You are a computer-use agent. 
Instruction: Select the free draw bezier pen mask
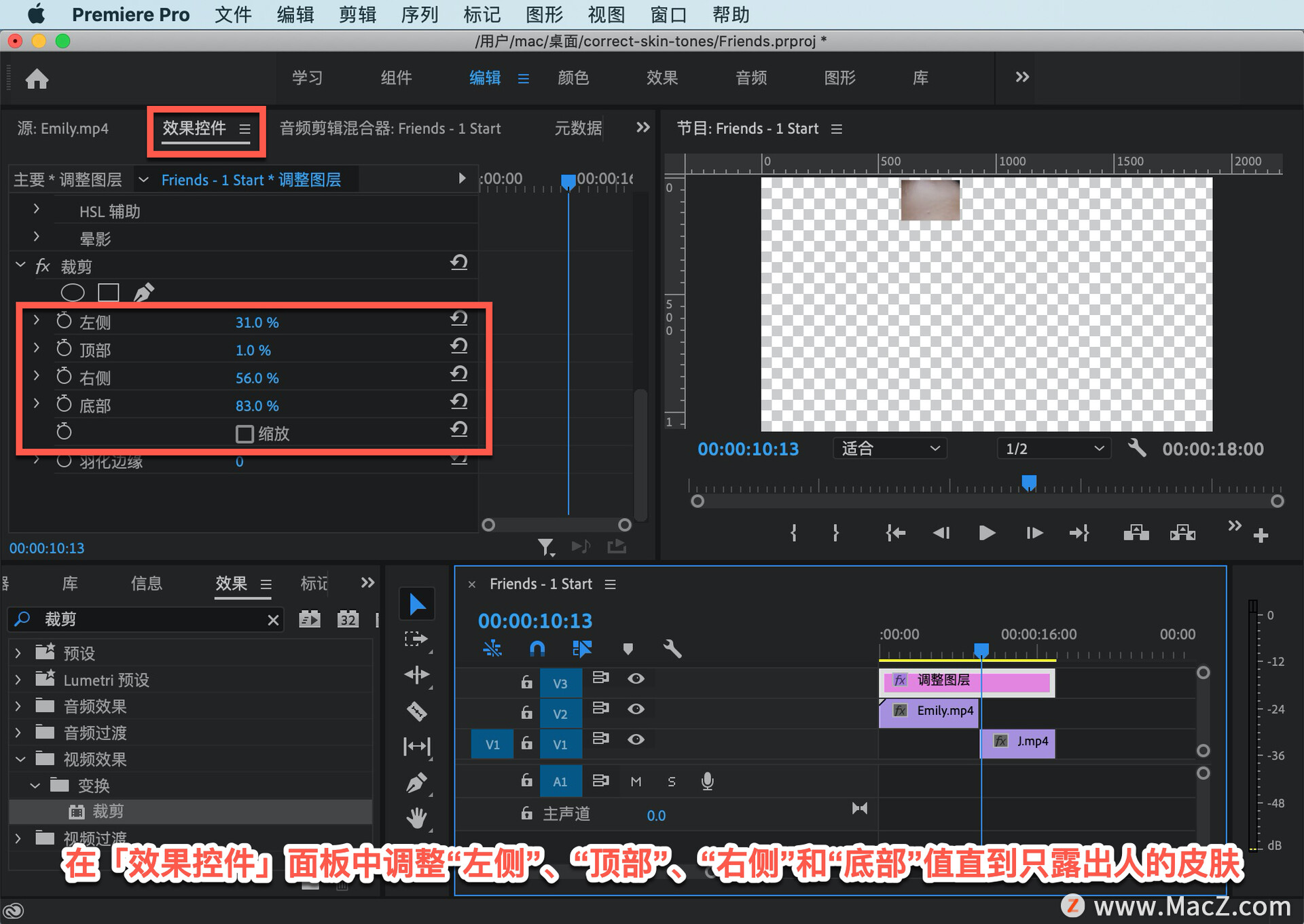143,293
